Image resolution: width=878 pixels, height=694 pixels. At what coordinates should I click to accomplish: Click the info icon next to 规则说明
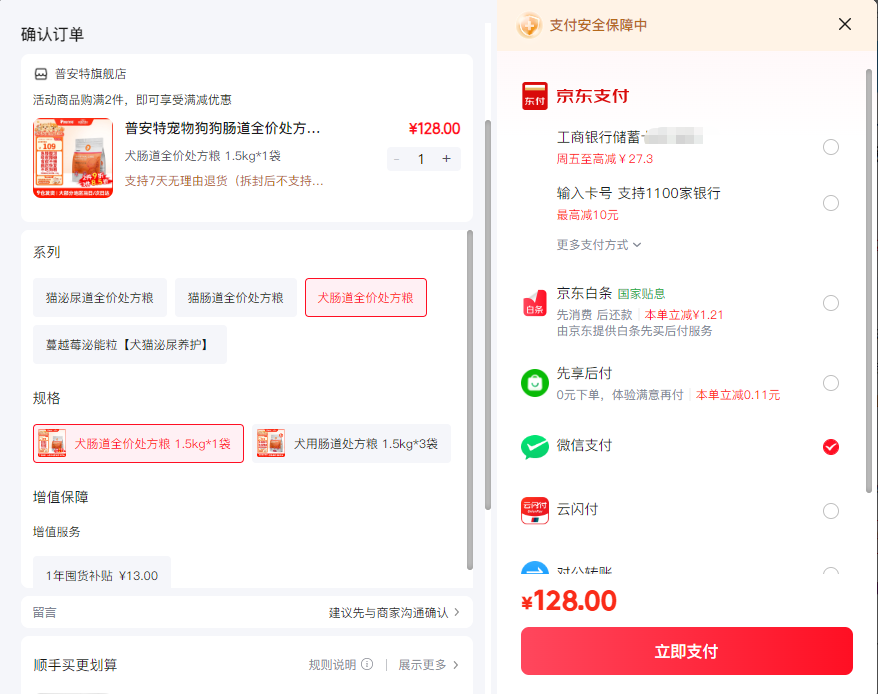tap(367, 664)
